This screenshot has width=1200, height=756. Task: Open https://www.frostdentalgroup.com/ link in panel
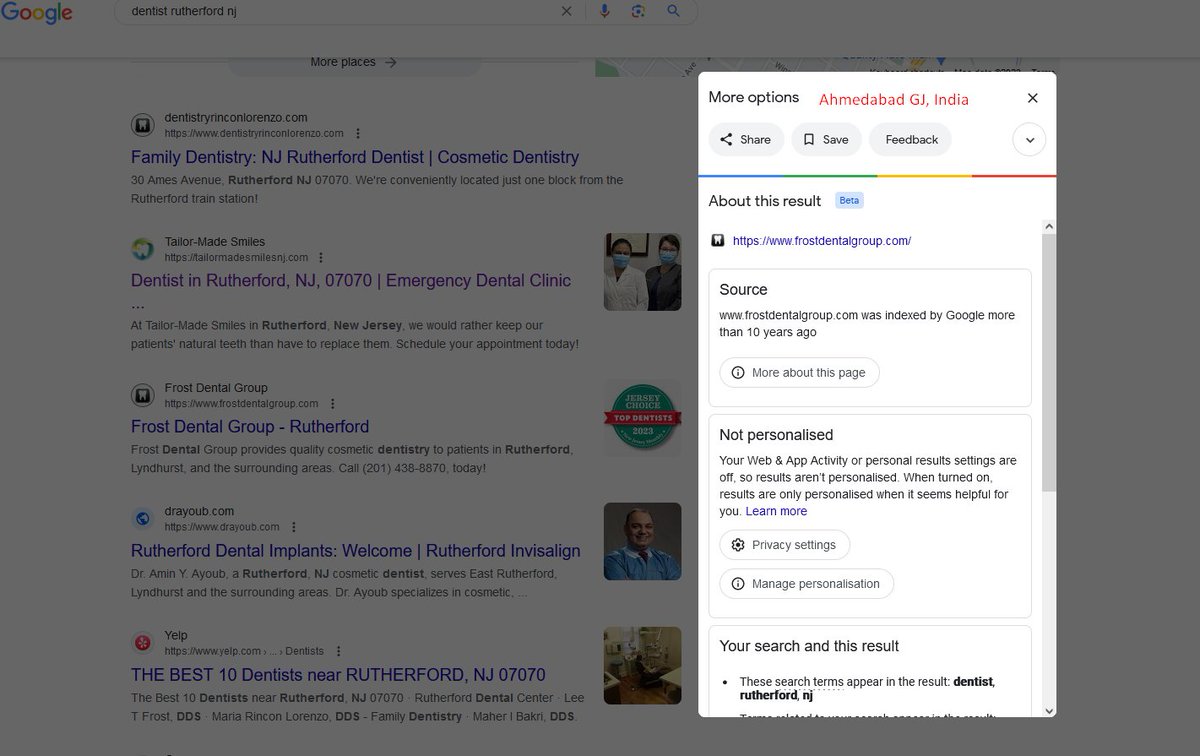(822, 241)
